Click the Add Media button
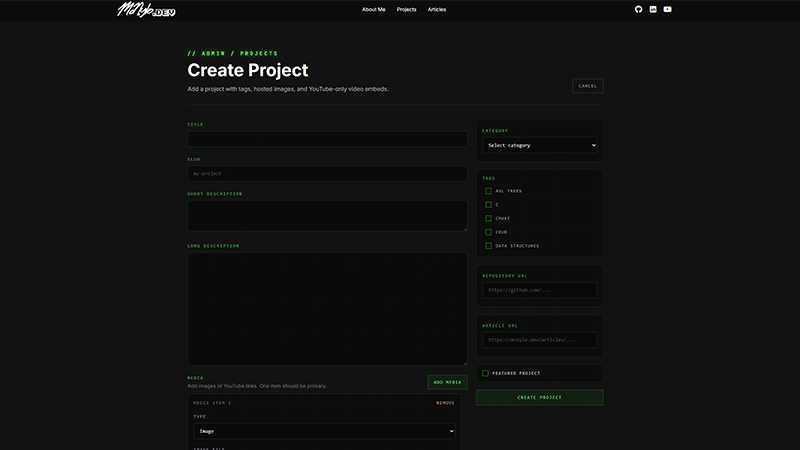Image resolution: width=800 pixels, height=450 pixels. pyautogui.click(x=447, y=382)
